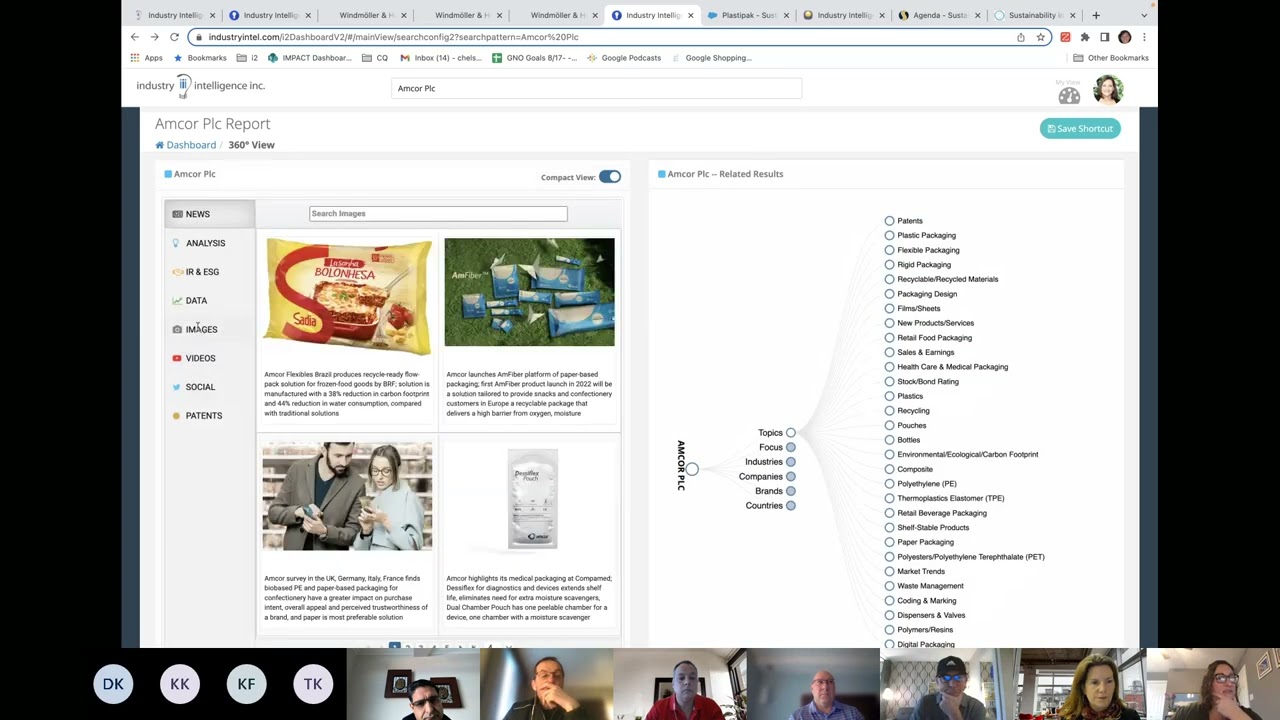Click the Search Images field
The height and width of the screenshot is (720, 1280).
pyautogui.click(x=438, y=213)
